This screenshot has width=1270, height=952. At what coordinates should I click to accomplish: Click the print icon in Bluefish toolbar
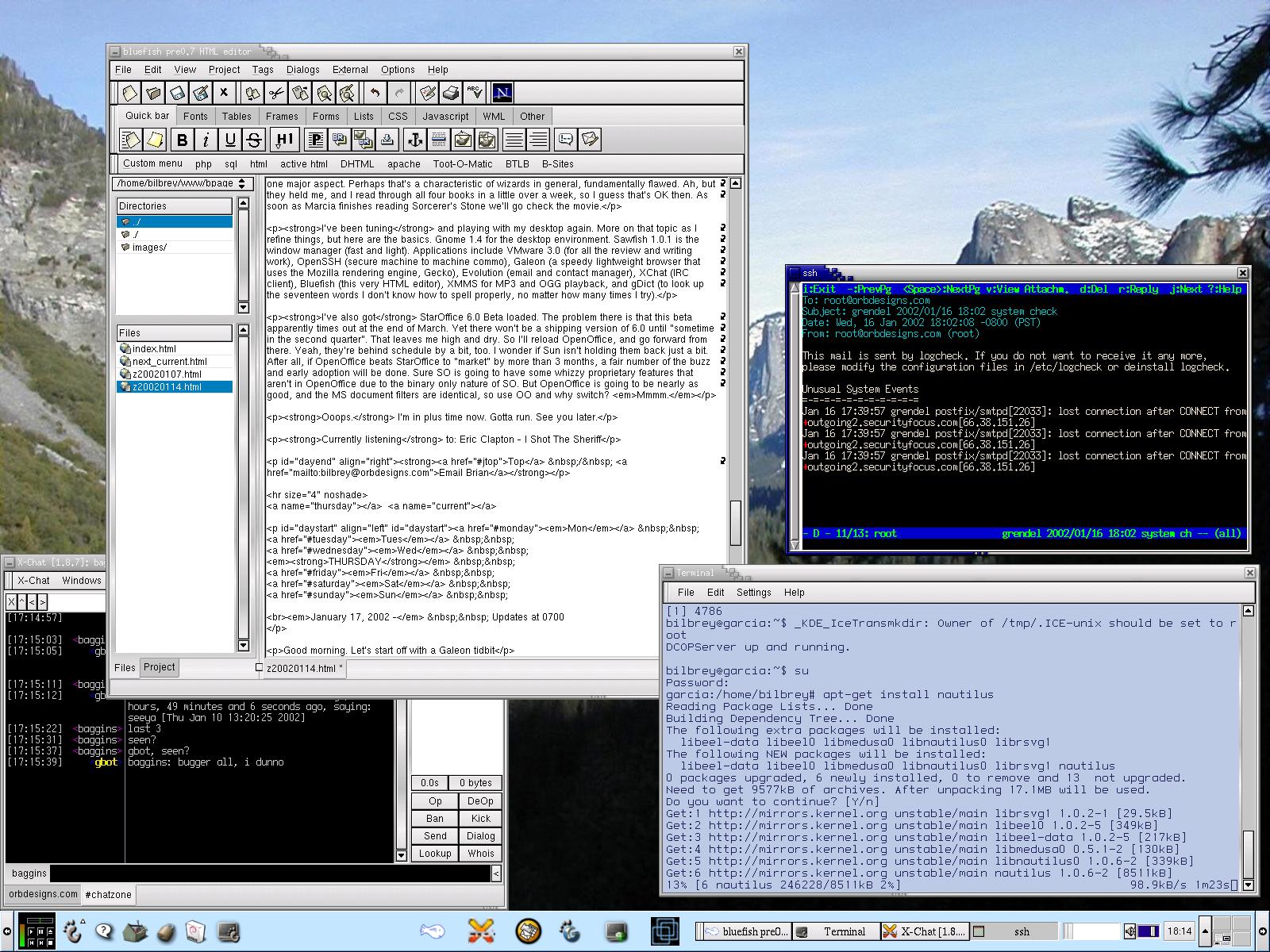451,93
